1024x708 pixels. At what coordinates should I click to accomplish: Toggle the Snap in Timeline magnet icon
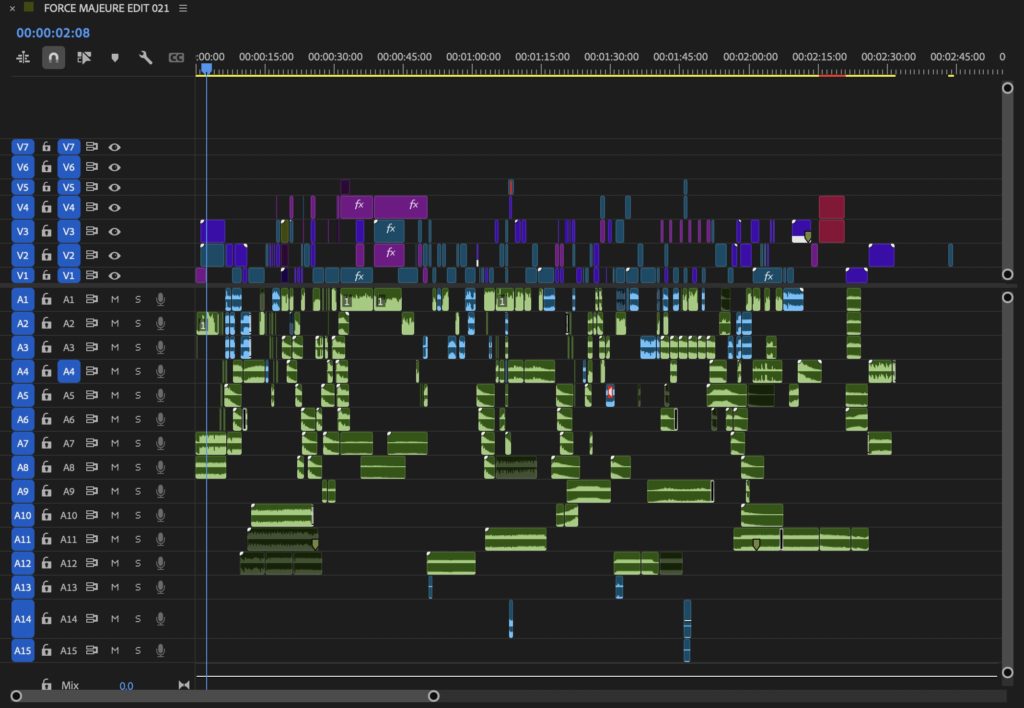[x=54, y=57]
